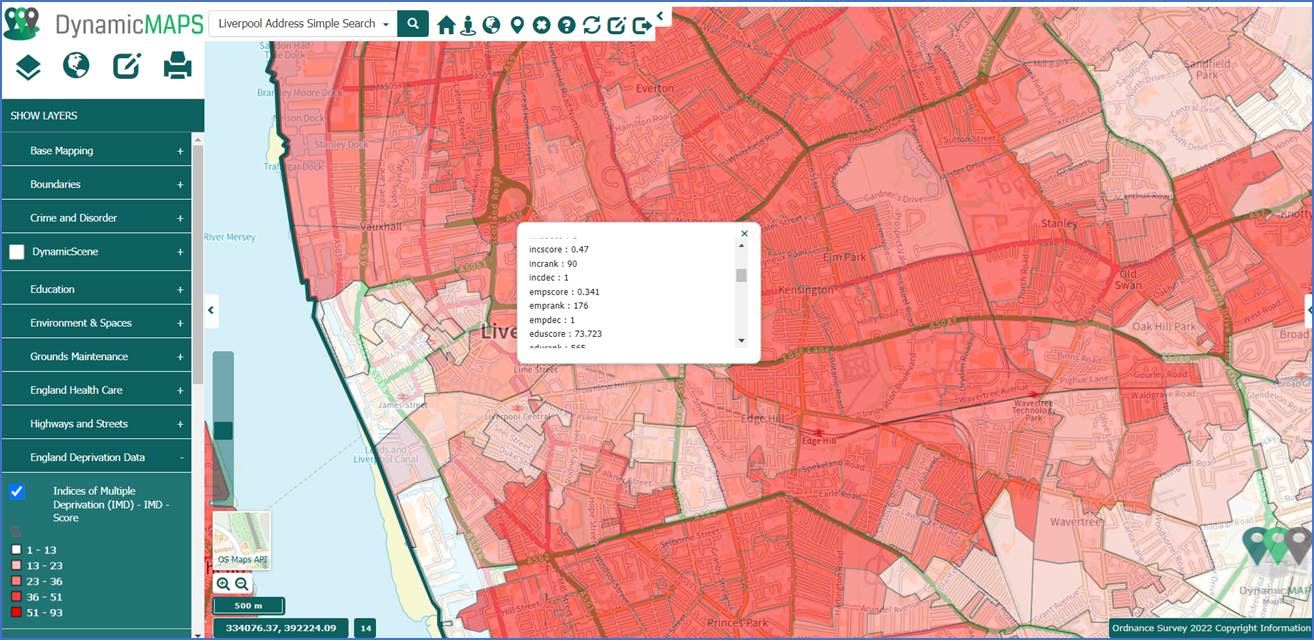Untick Indices of Multiple Deprivation layer checkbox

coord(16,491)
